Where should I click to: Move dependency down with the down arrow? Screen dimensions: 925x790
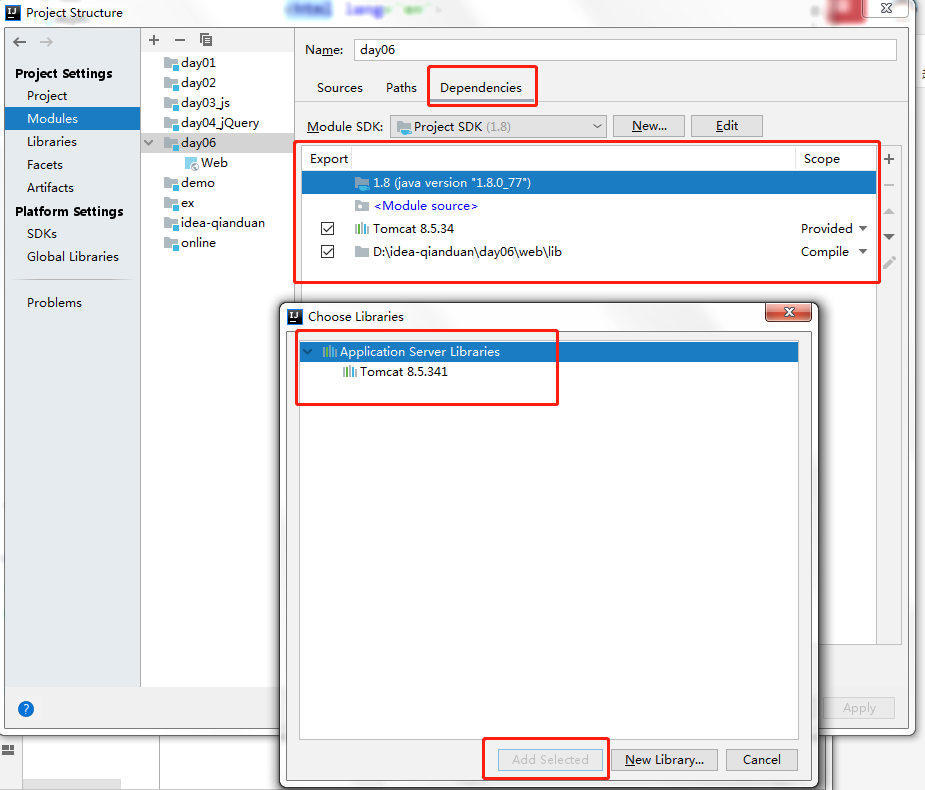(889, 237)
